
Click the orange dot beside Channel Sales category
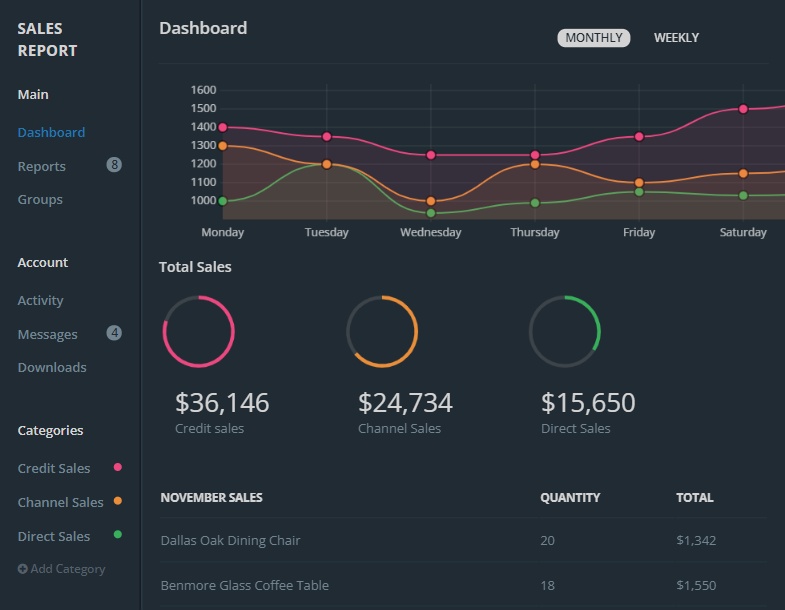(x=118, y=501)
